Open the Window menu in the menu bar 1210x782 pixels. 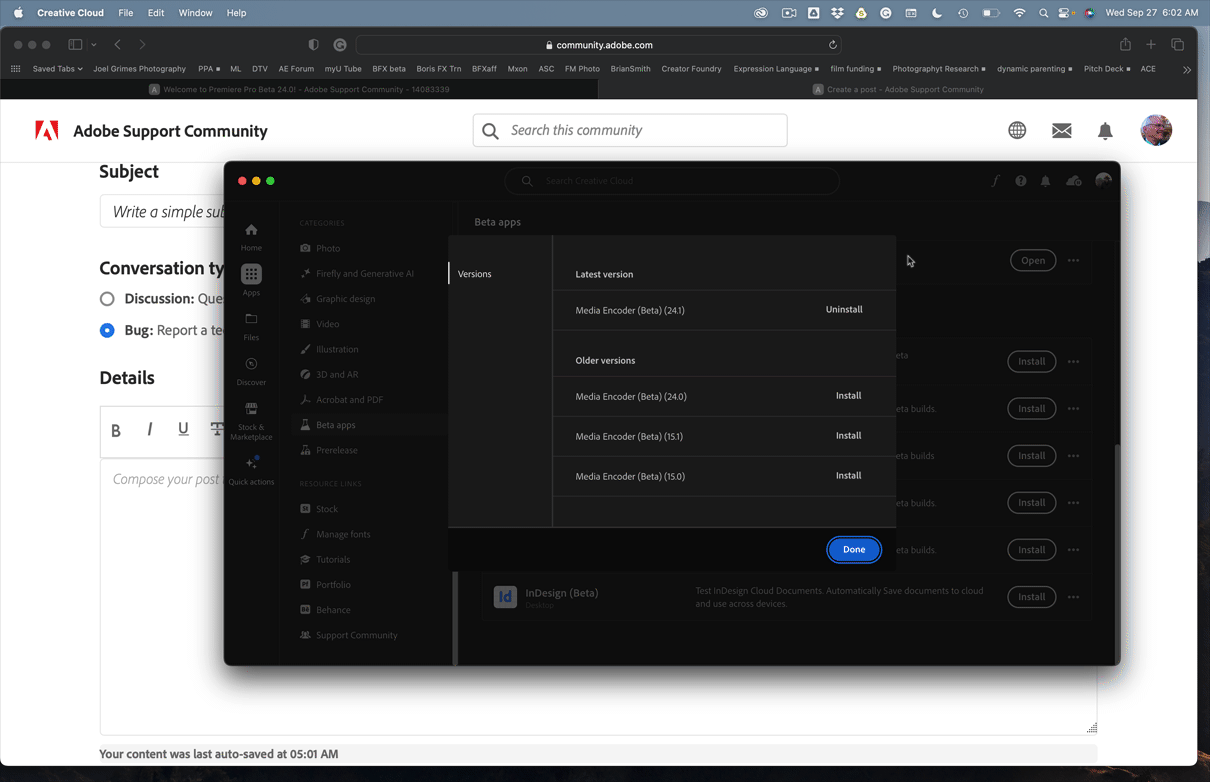pyautogui.click(x=195, y=13)
